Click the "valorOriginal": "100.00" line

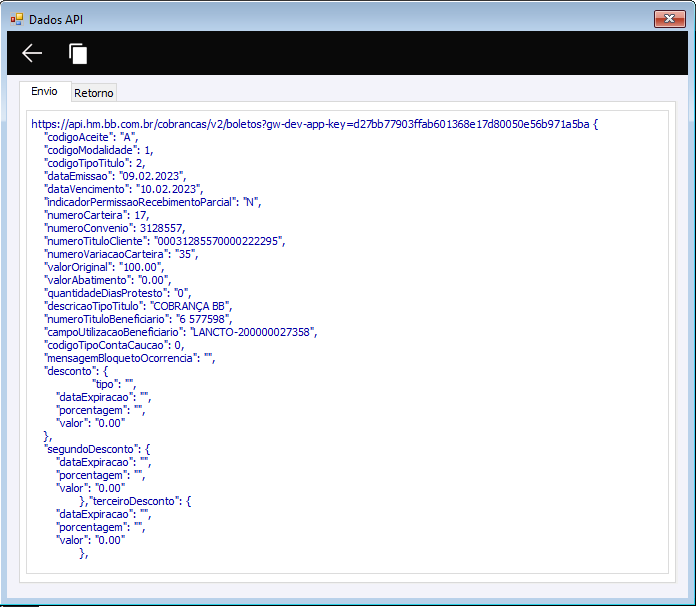pyautogui.click(x=104, y=267)
